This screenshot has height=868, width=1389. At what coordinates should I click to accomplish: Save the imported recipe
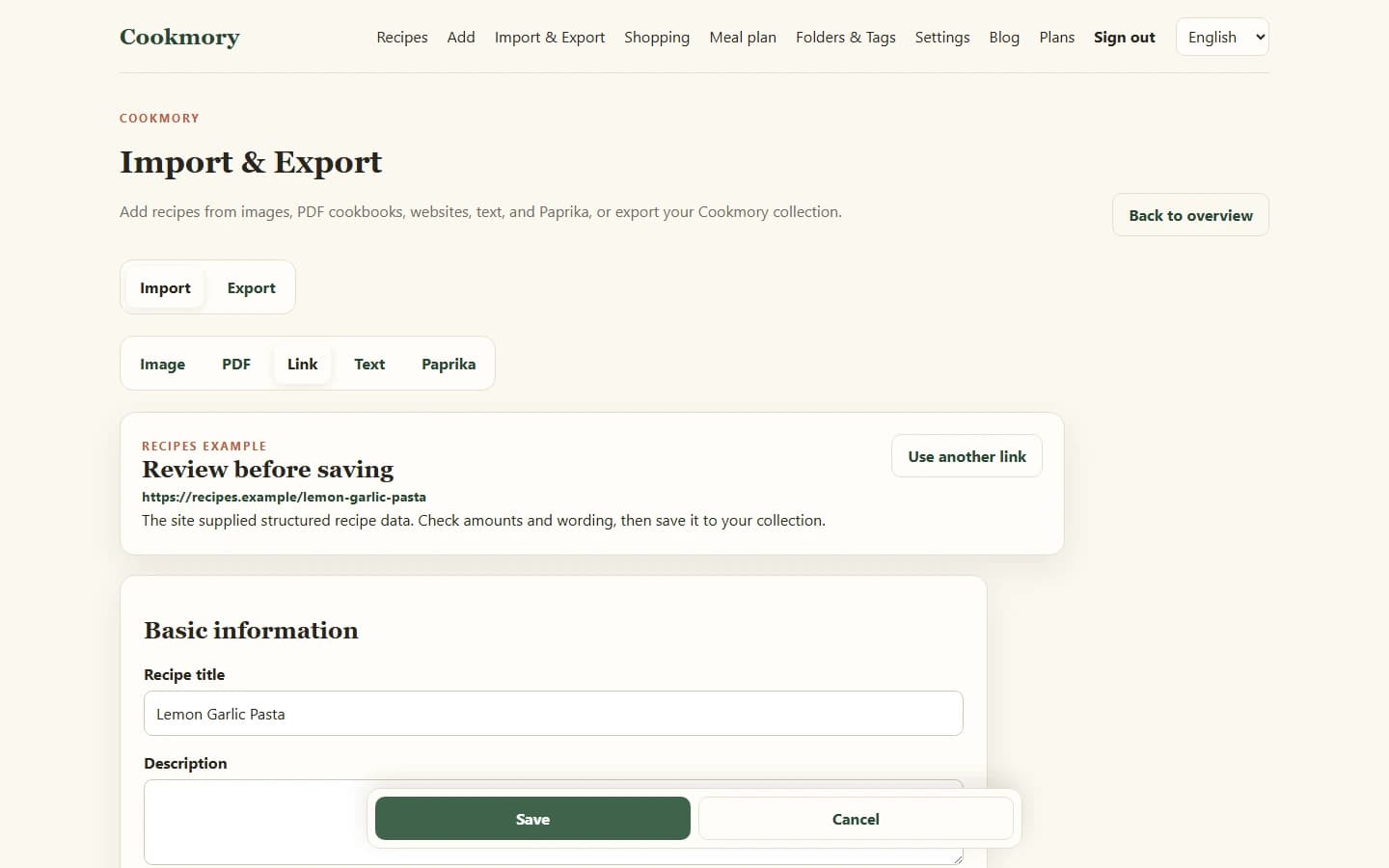click(x=532, y=819)
